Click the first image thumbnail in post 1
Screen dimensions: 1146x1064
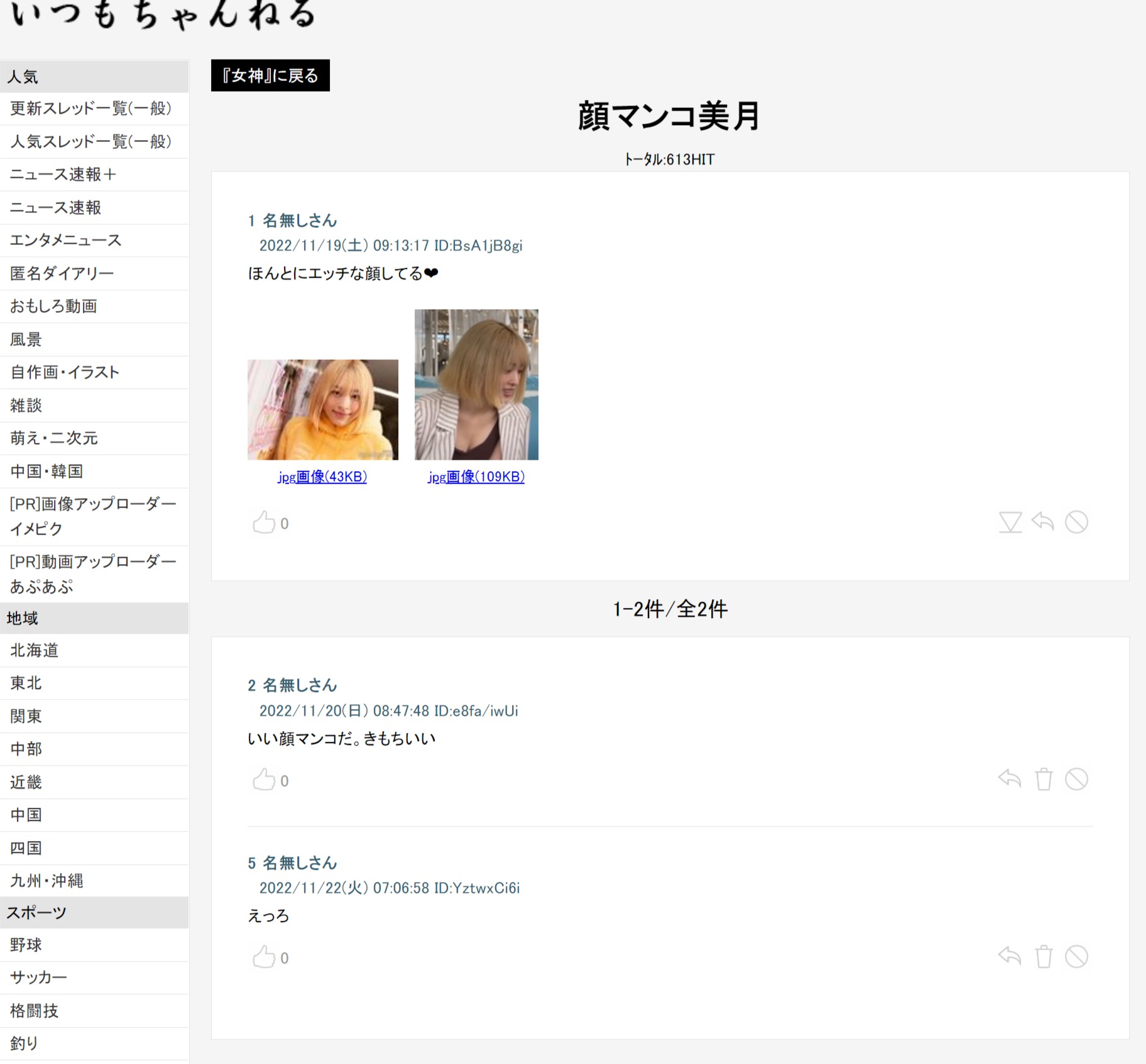(322, 410)
